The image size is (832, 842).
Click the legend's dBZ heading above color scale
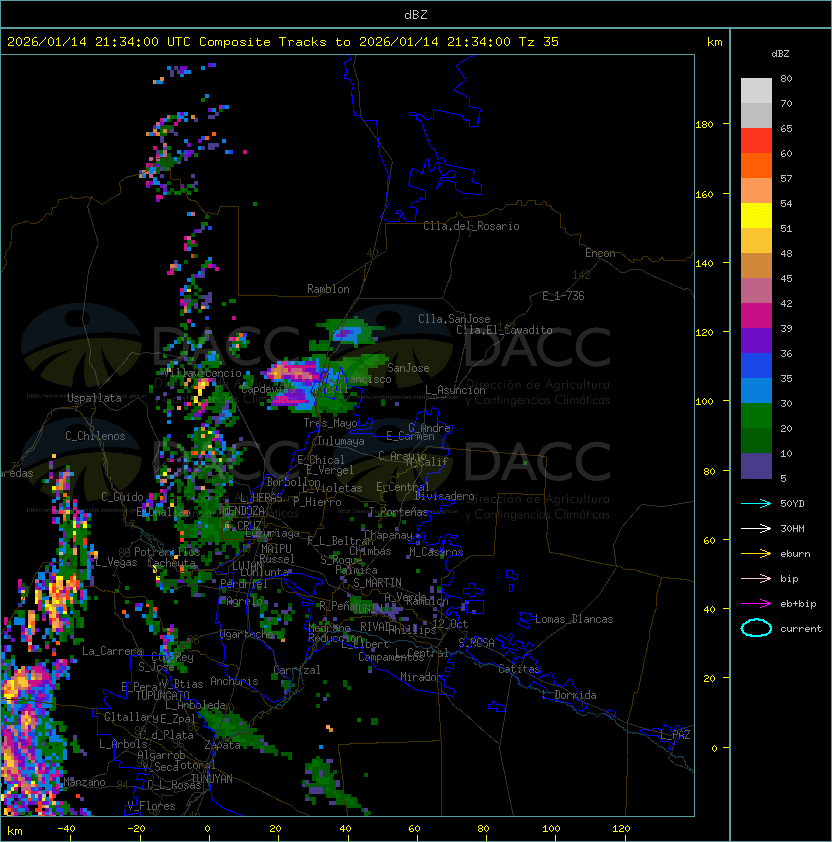780,54
